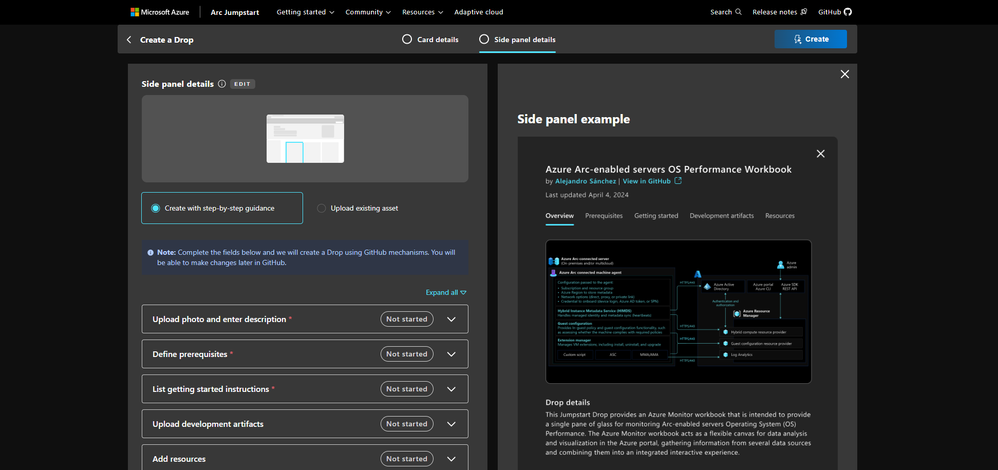
Task: Expand Define prerequisites section
Action: [305, 354]
